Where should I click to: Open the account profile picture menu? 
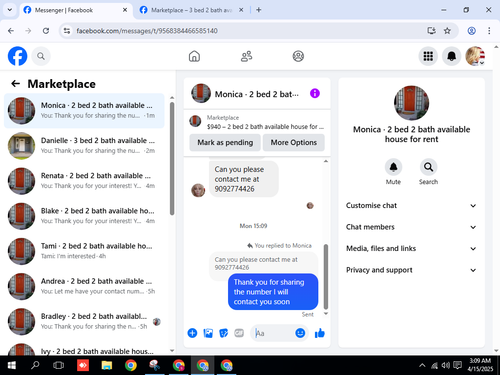coord(475,56)
